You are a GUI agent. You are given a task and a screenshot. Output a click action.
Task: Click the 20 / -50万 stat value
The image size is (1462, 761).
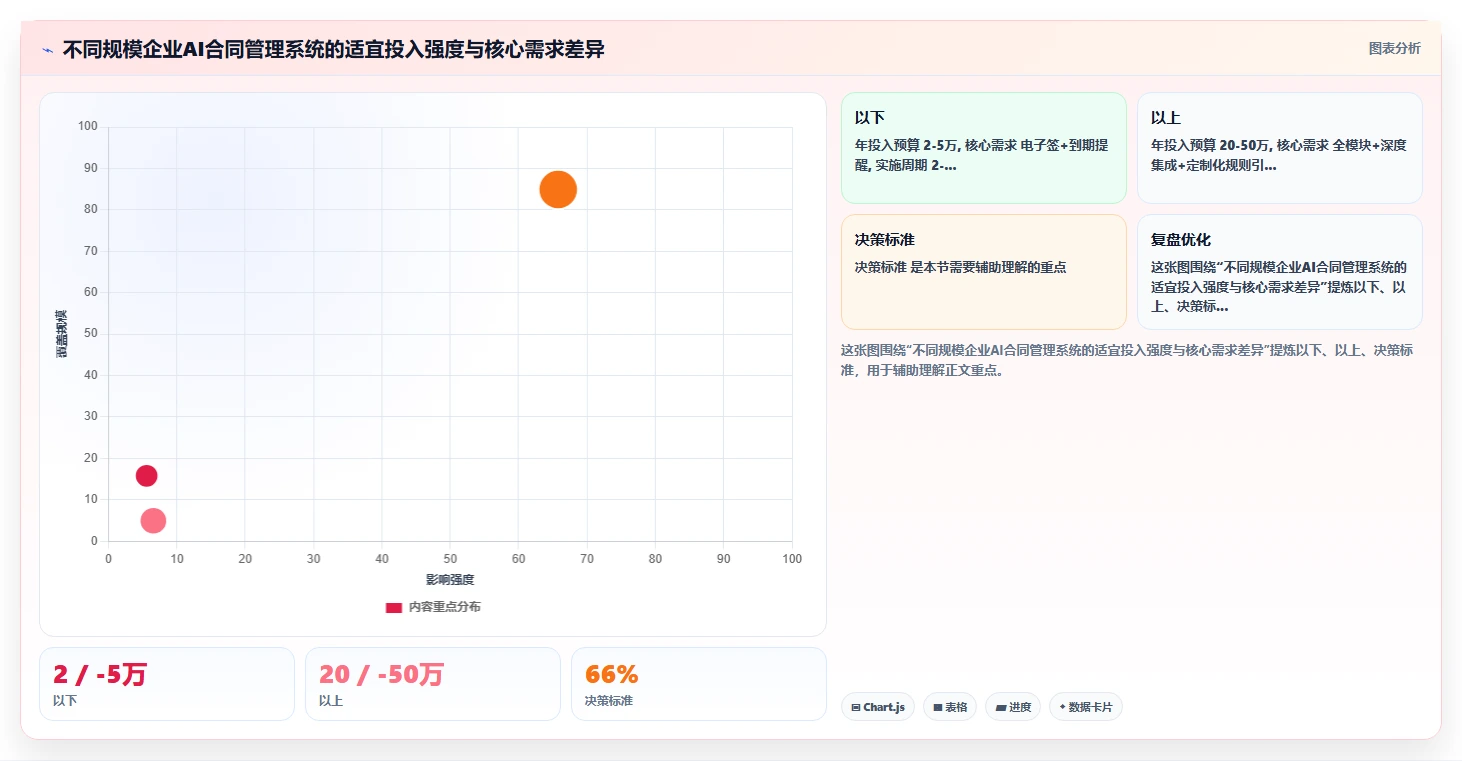tap(381, 675)
